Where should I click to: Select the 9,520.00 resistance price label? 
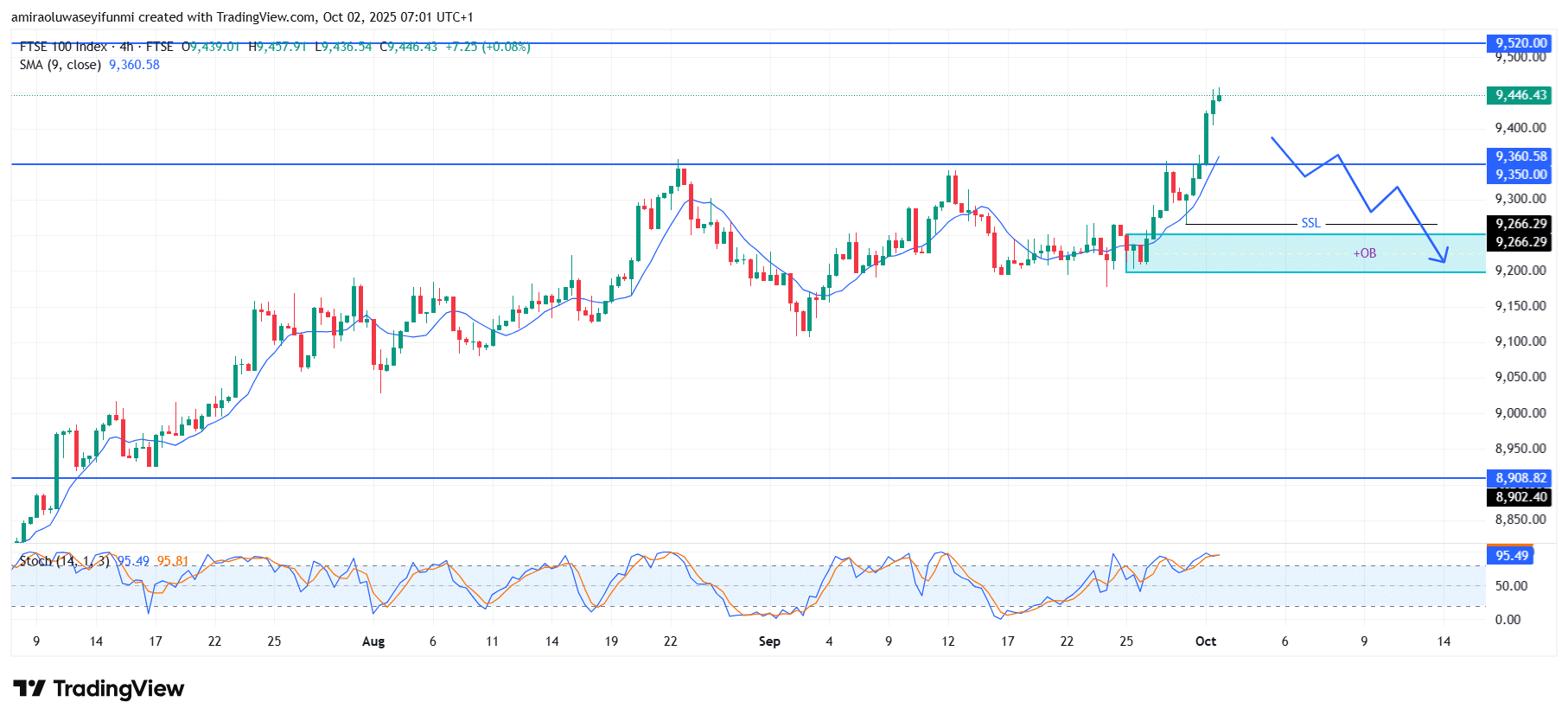[x=1520, y=43]
